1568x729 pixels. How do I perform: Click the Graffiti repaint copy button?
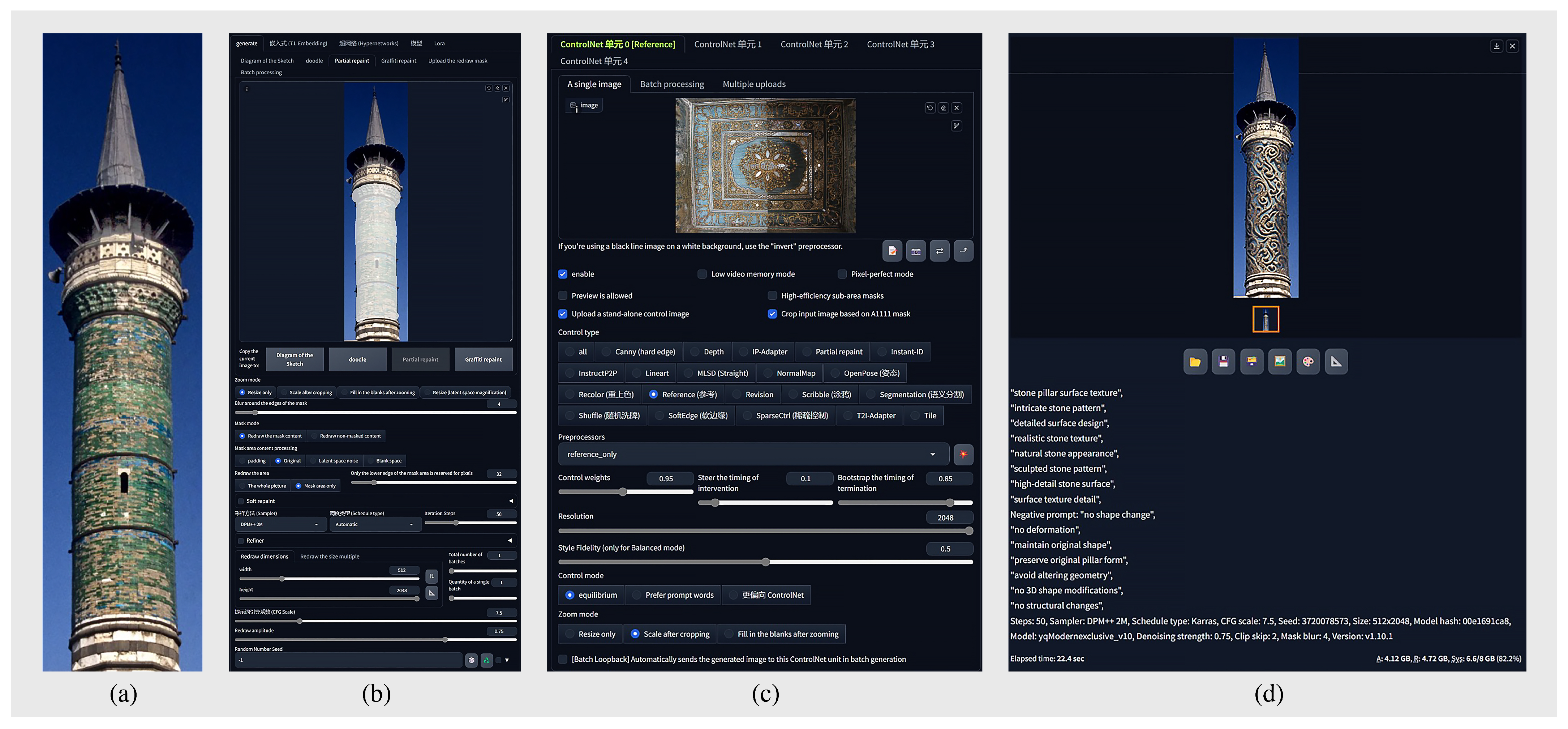[x=483, y=359]
